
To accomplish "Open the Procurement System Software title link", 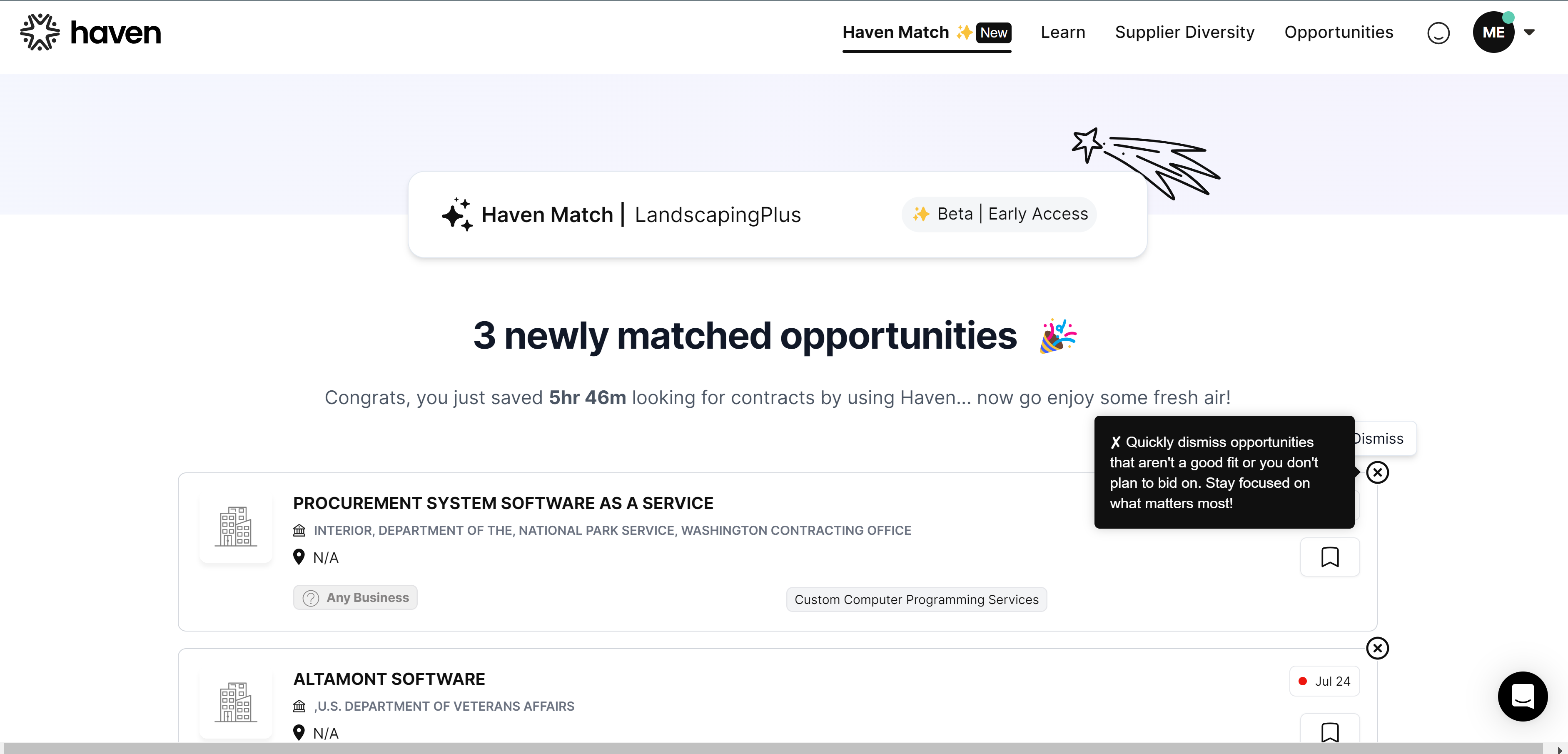I will pos(503,503).
